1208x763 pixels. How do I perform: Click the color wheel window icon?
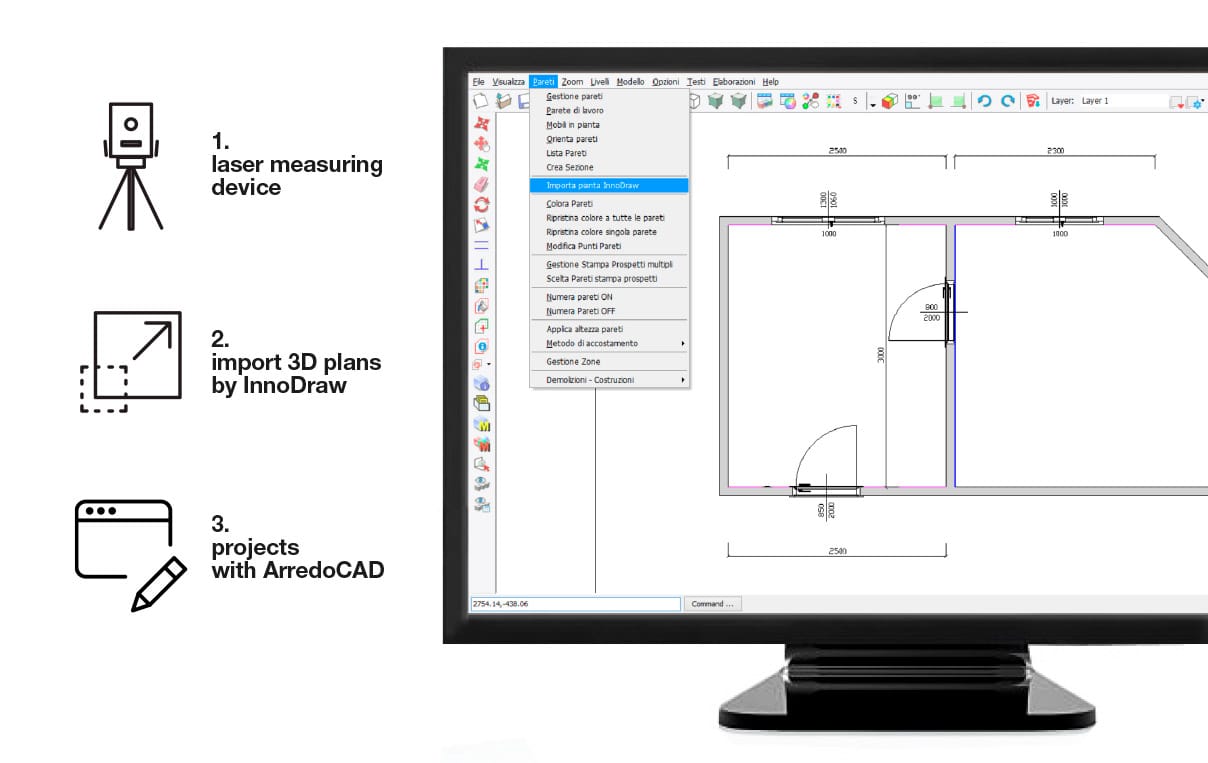click(x=788, y=101)
